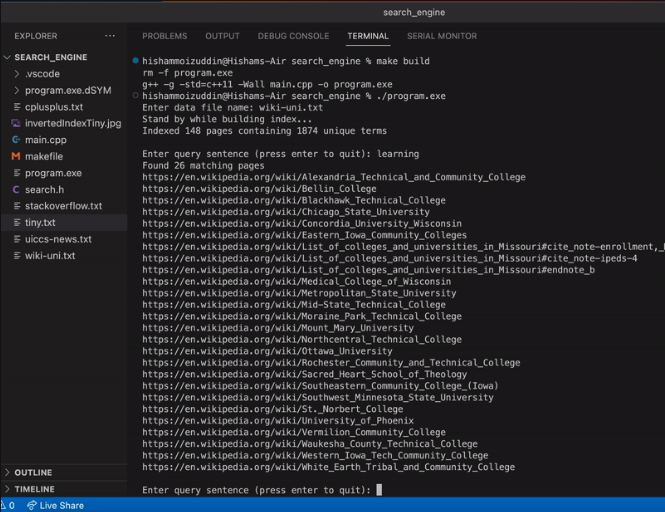Click "Indexed 148 pages containing 1874 unique terms"
The width and height of the screenshot is (665, 512).
point(265,131)
